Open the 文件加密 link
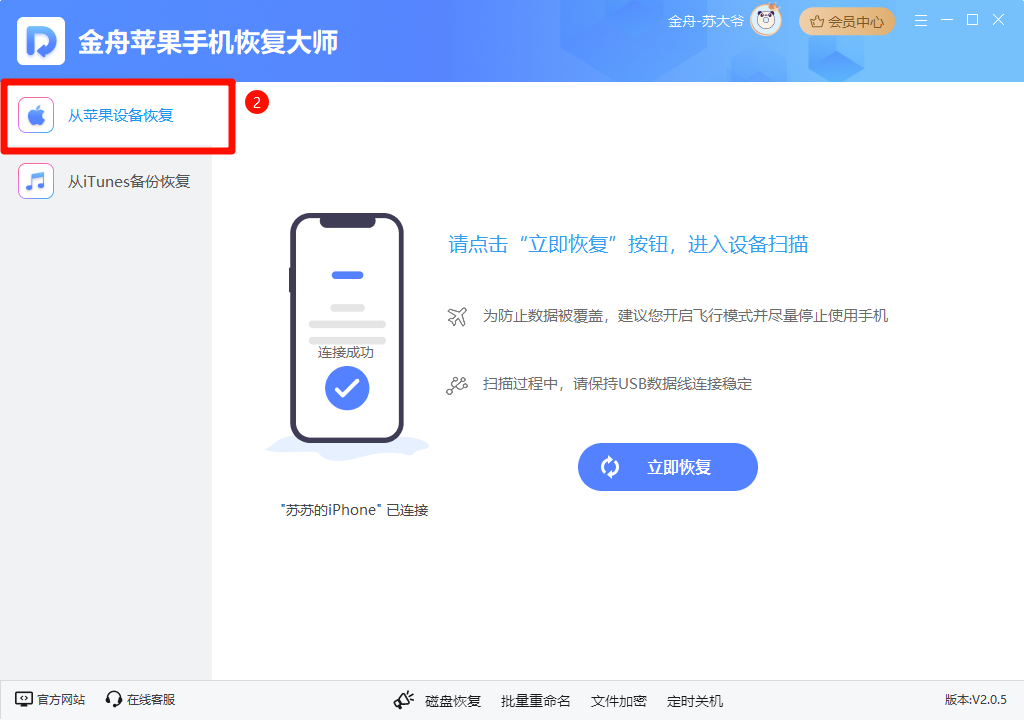Image resolution: width=1024 pixels, height=720 pixels. [618, 701]
